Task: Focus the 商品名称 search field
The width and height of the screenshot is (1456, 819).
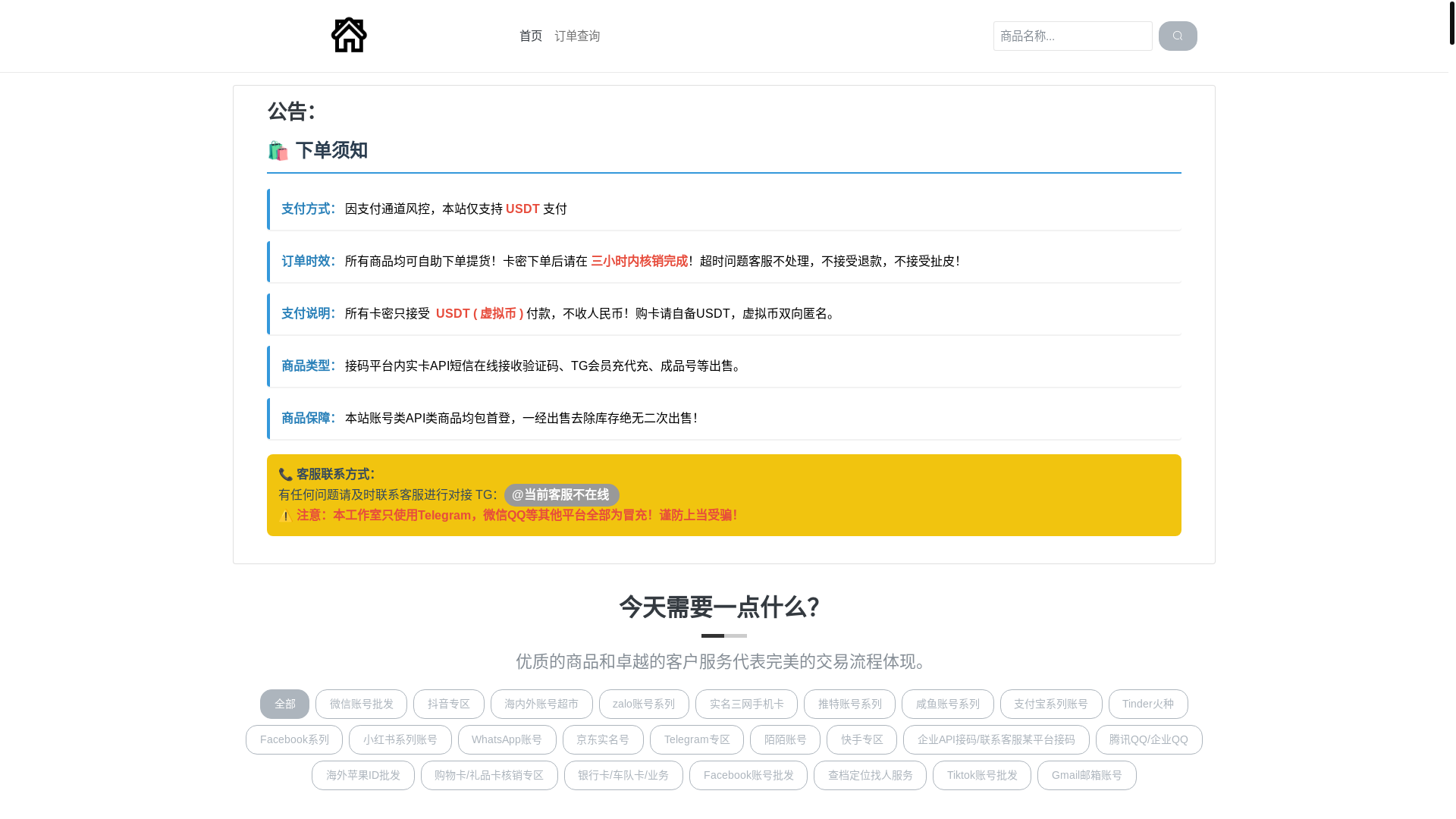Action: pyautogui.click(x=1072, y=36)
